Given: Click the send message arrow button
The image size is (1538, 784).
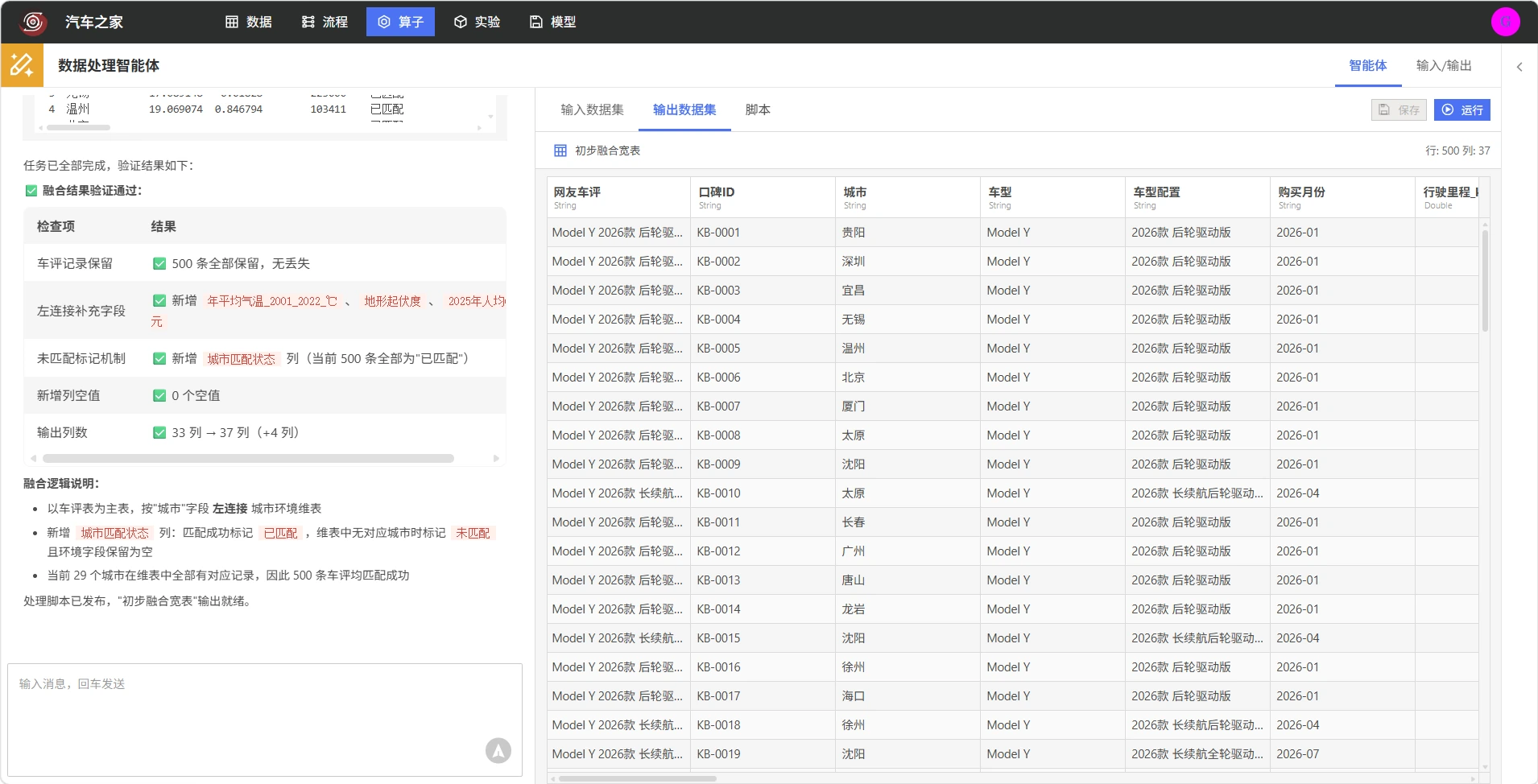Looking at the screenshot, I should pyautogui.click(x=498, y=750).
